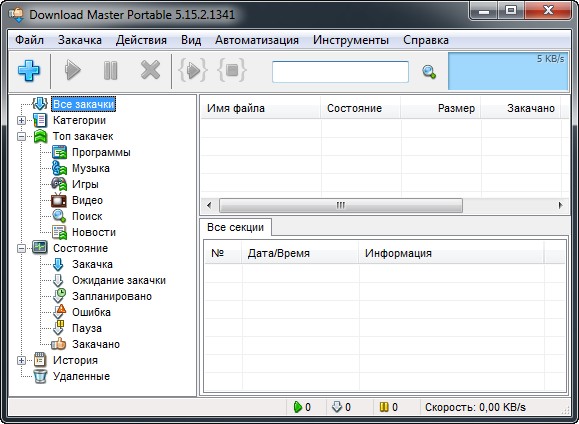Screen dimensions: 579x424
Task: Click the Запланировано clock icon
Action: point(59,296)
